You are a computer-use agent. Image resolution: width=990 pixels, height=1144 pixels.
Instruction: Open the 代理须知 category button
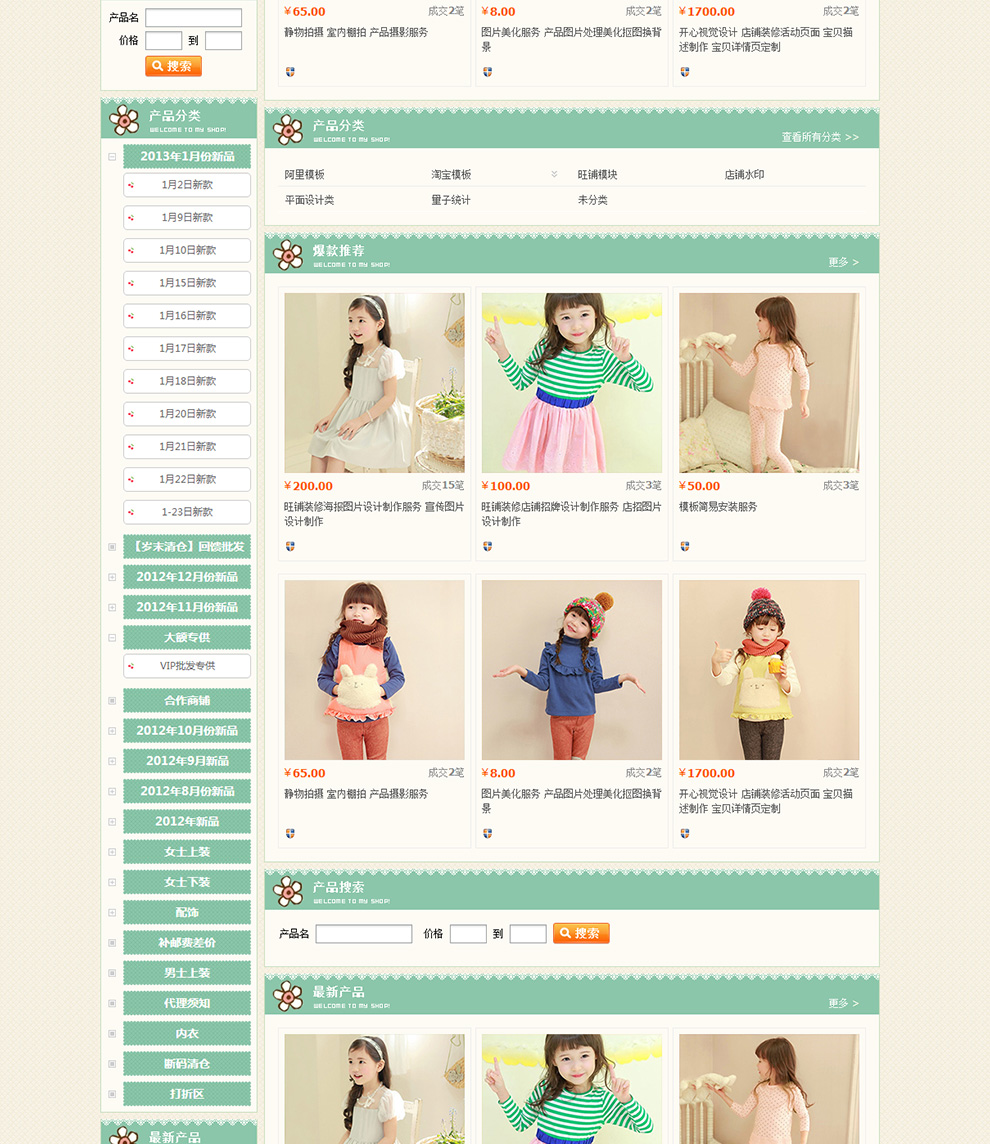187,1003
